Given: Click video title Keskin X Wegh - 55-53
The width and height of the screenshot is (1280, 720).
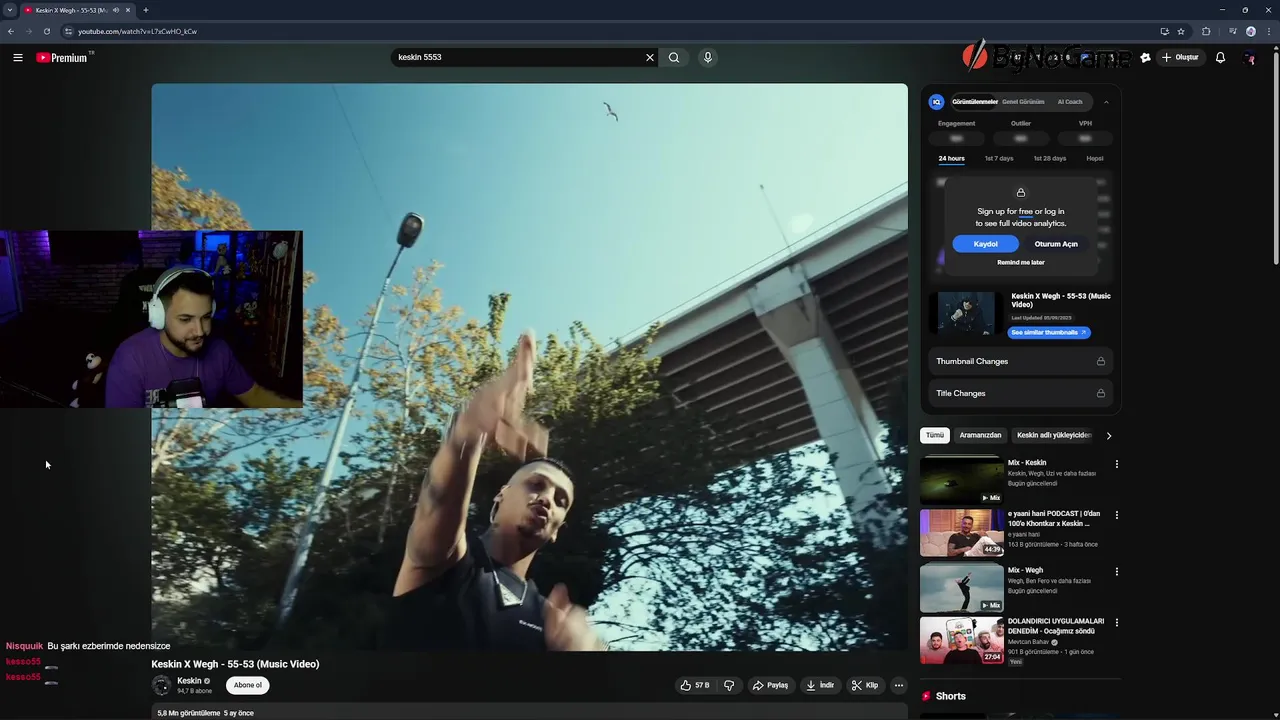Looking at the screenshot, I should pos(235,664).
